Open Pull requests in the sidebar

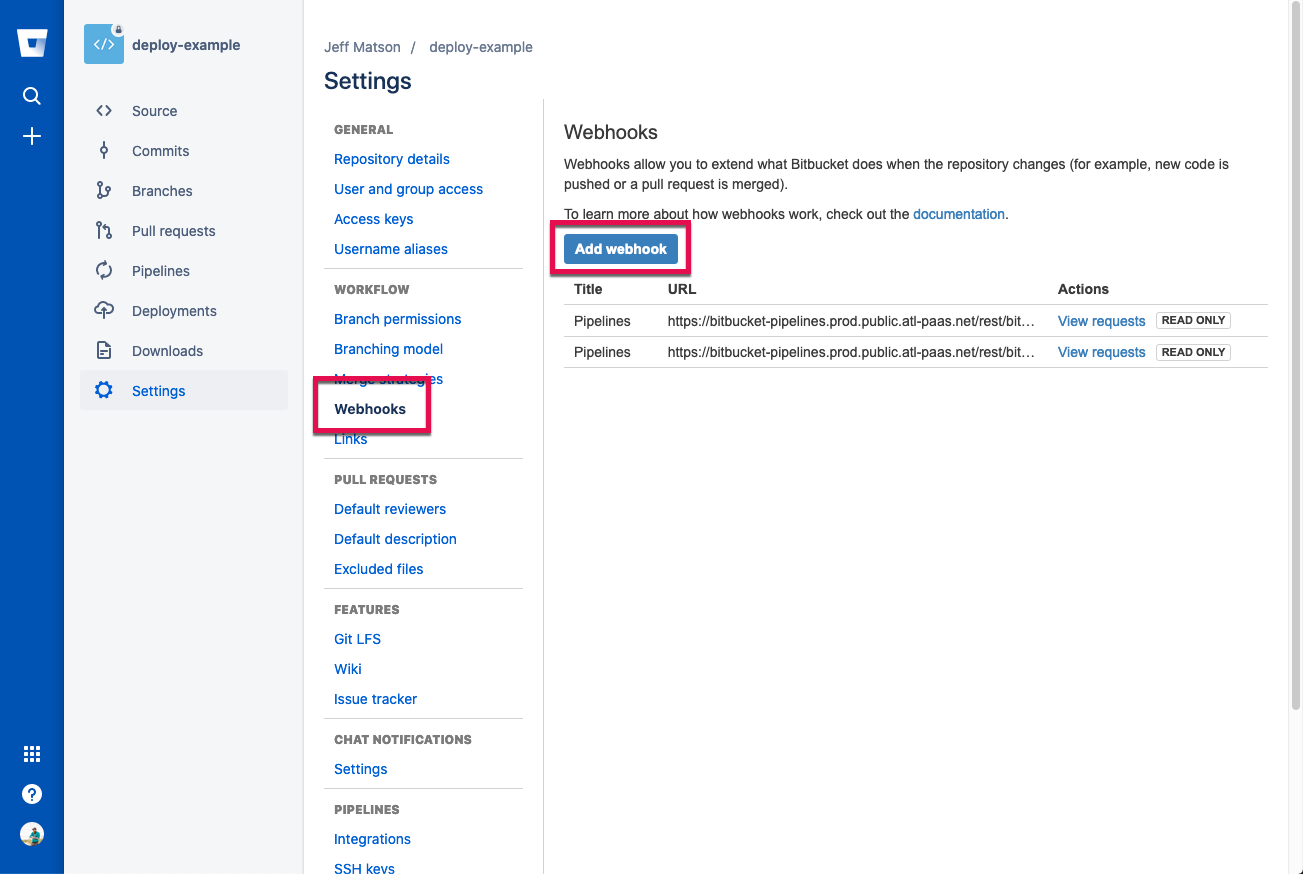pyautogui.click(x=173, y=231)
